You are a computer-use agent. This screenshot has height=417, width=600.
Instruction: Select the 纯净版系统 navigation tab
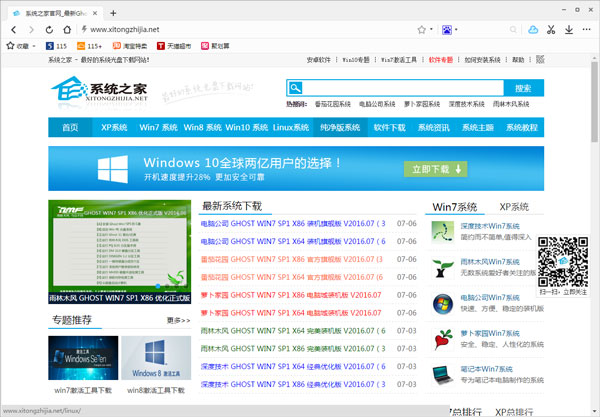tap(341, 128)
